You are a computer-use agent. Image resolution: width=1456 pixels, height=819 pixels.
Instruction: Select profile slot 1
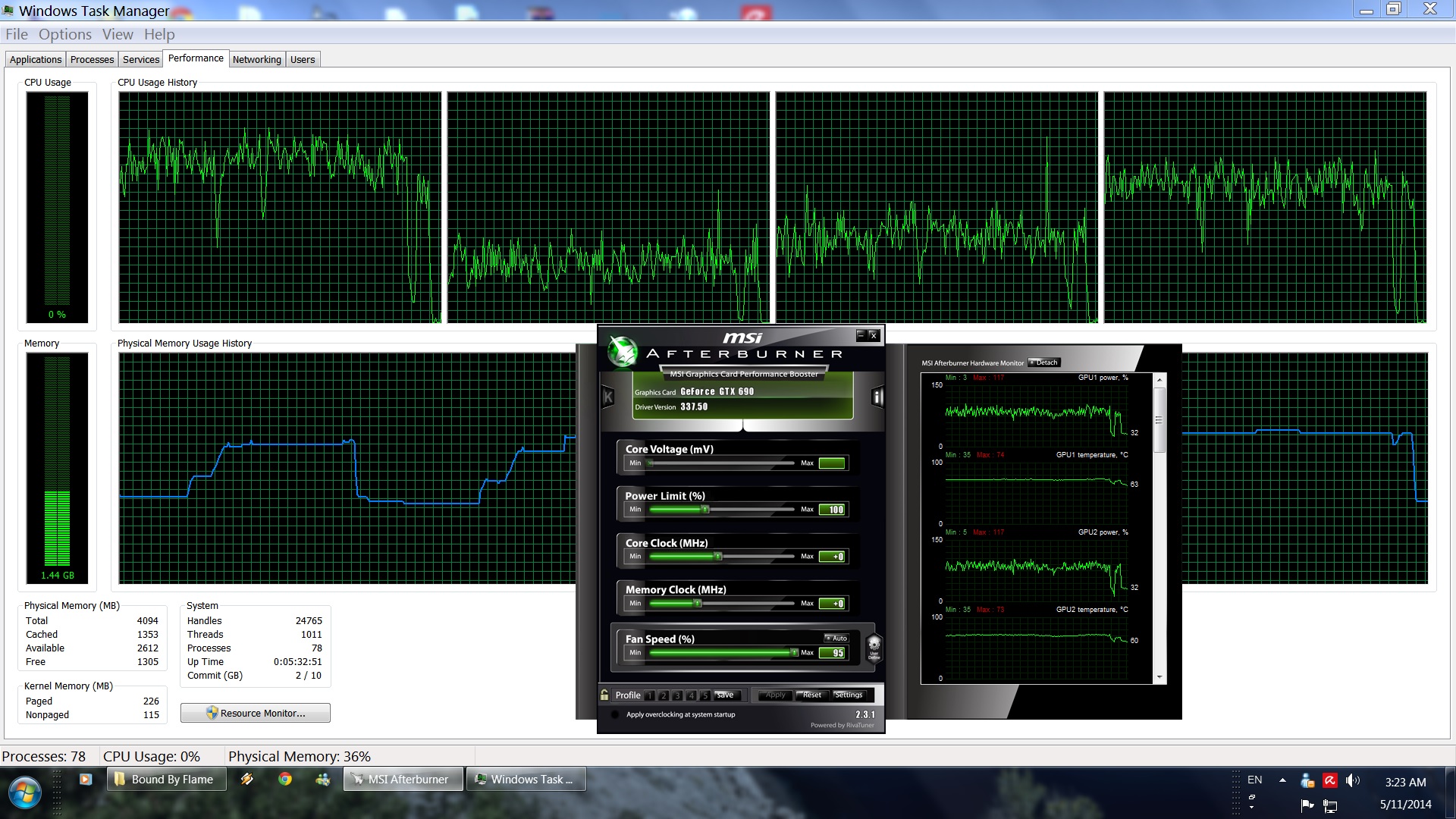coord(650,695)
